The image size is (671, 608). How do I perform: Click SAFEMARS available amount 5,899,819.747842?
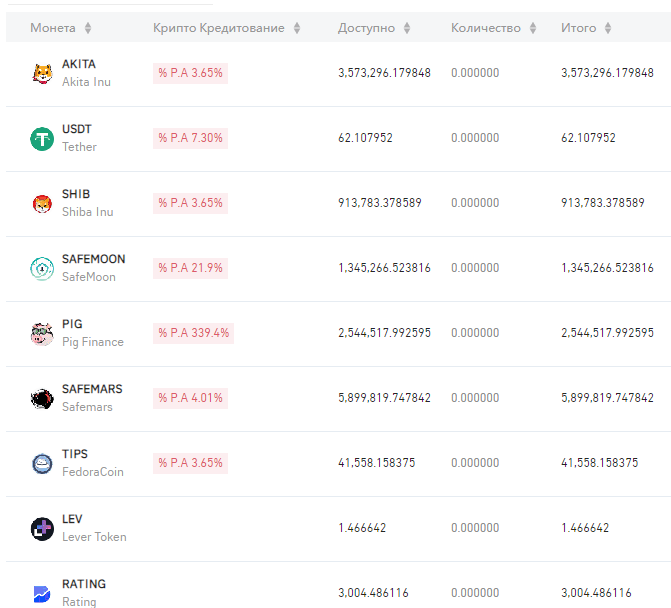(x=384, y=398)
